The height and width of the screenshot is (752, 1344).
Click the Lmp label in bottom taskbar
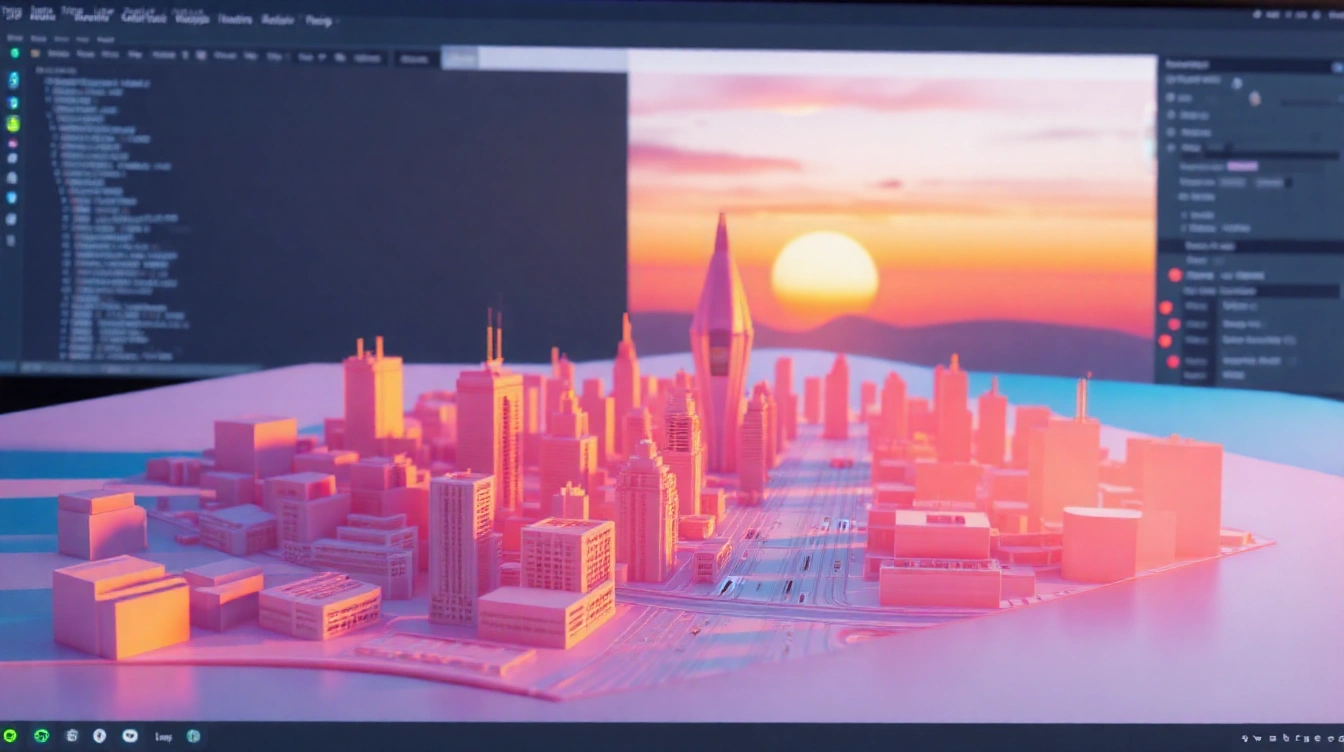click(x=163, y=736)
